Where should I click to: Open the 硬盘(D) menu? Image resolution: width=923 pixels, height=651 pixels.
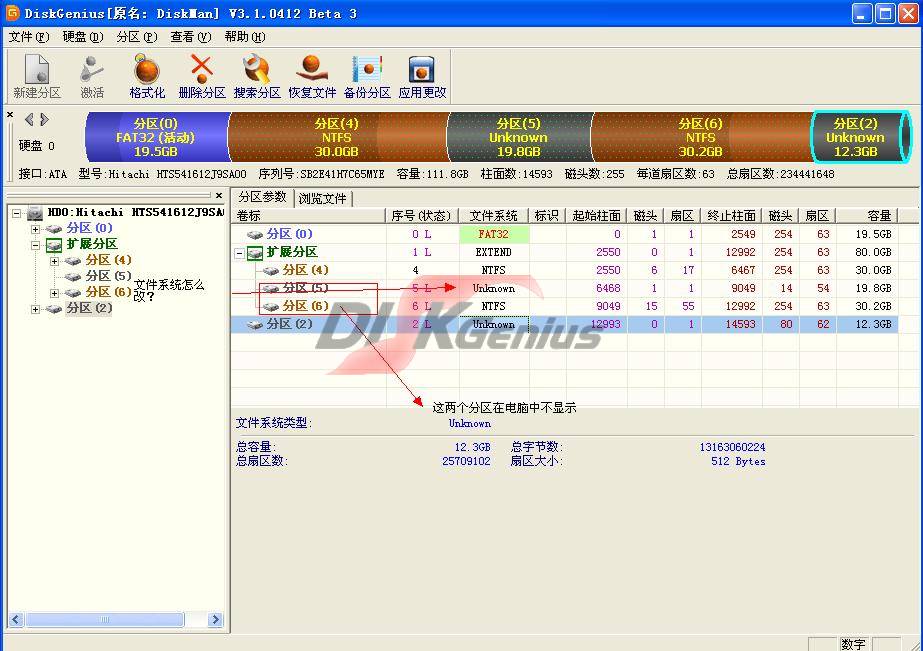[x=83, y=37]
